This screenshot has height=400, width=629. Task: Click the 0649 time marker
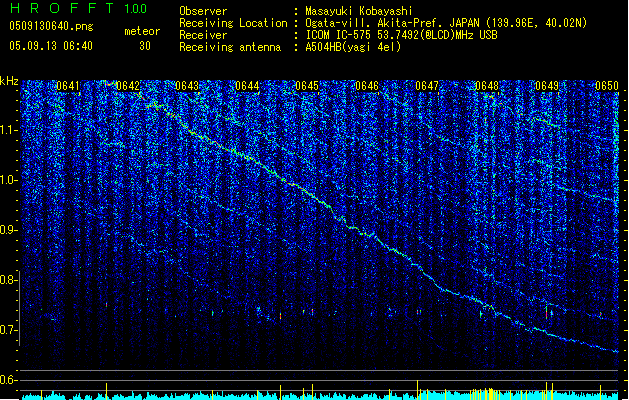pyautogui.click(x=547, y=86)
